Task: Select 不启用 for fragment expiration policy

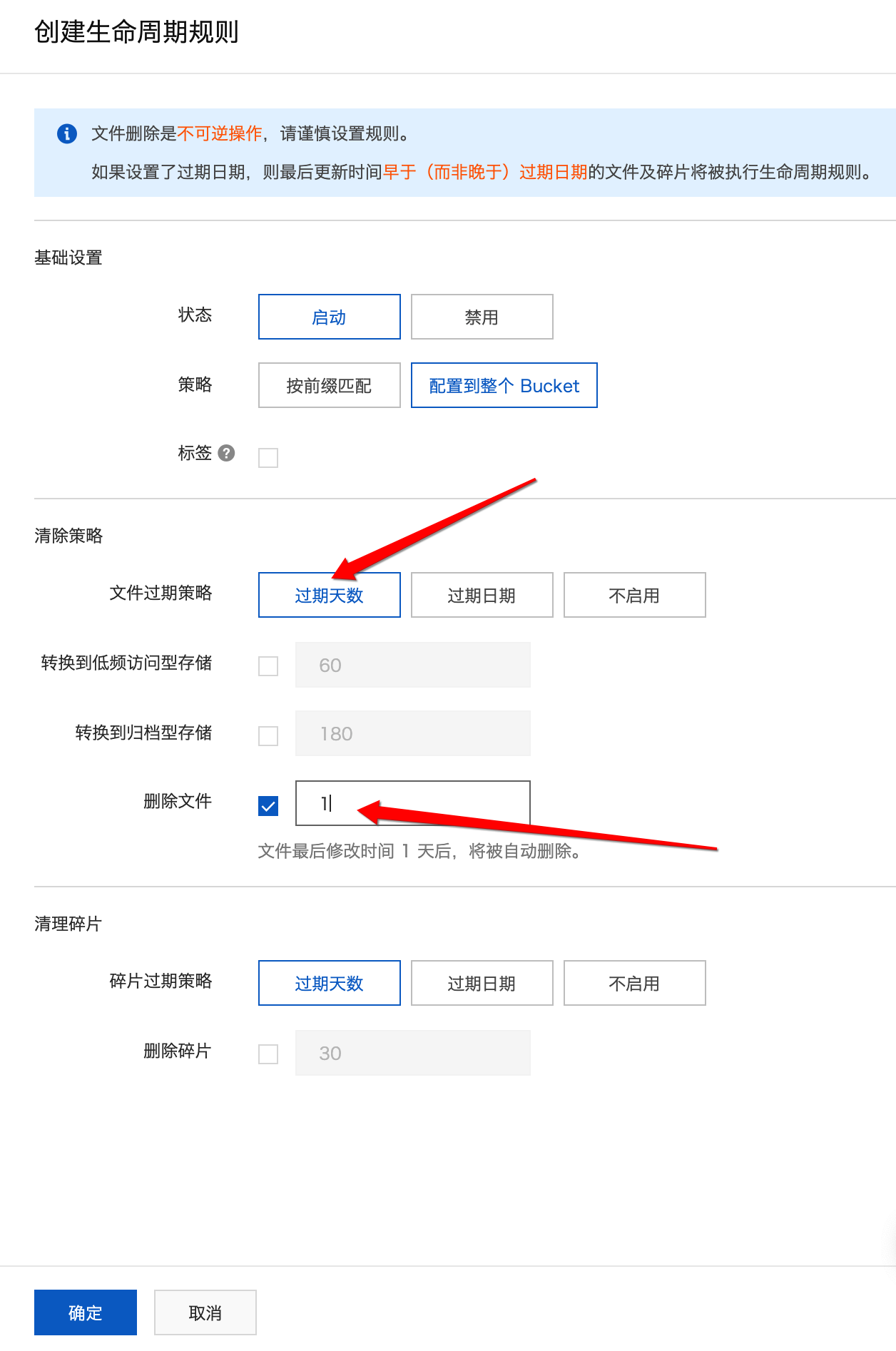Action: [x=634, y=983]
